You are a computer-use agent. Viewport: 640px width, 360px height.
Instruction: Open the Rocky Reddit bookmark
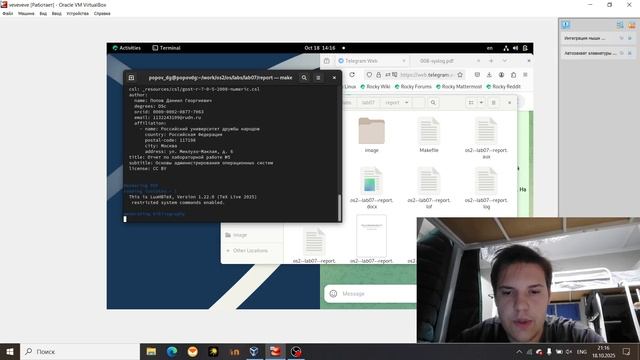503,87
